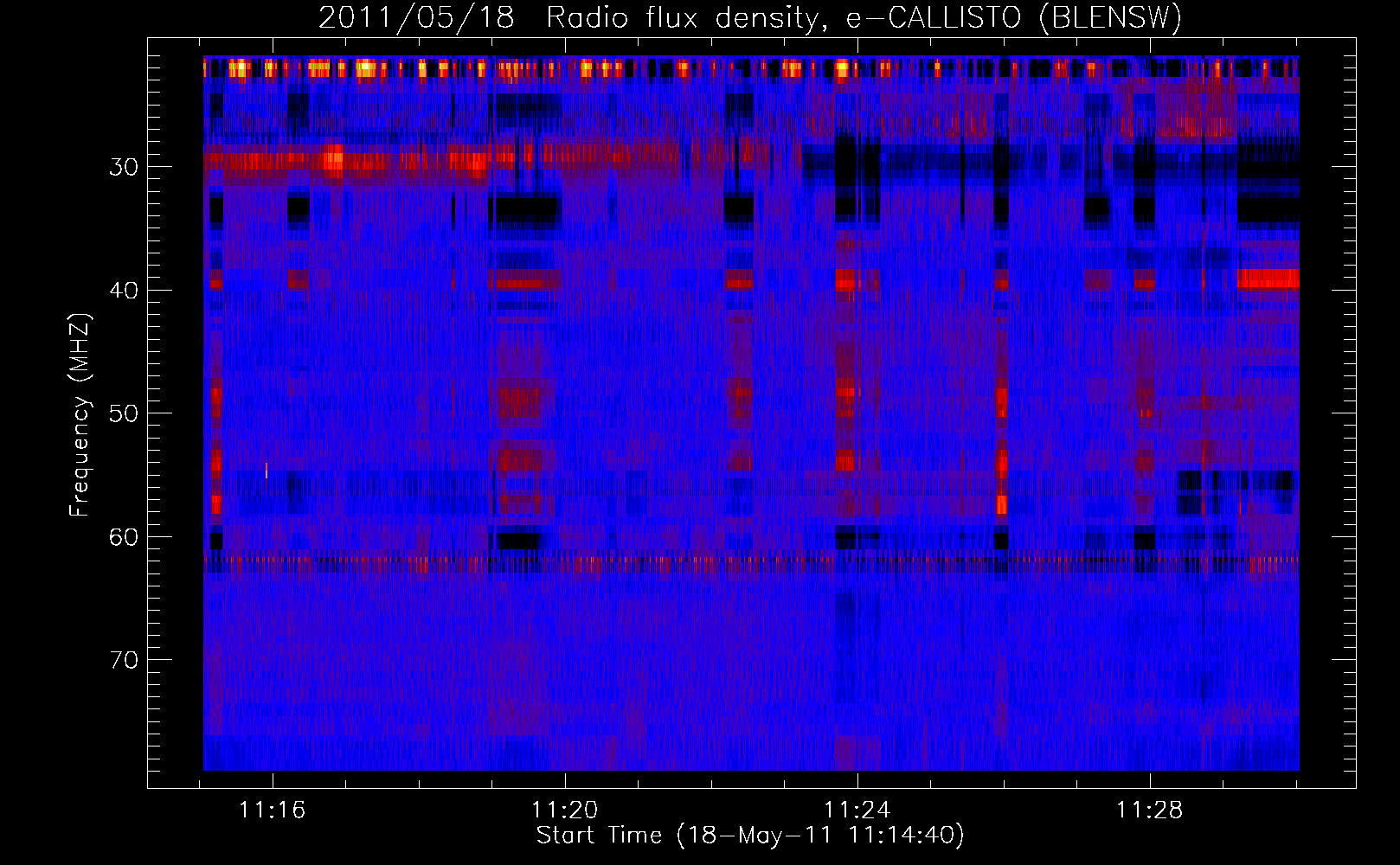The image size is (1400, 865).
Task: Click the 40 MHz frequency tick label
Action: tap(124, 291)
